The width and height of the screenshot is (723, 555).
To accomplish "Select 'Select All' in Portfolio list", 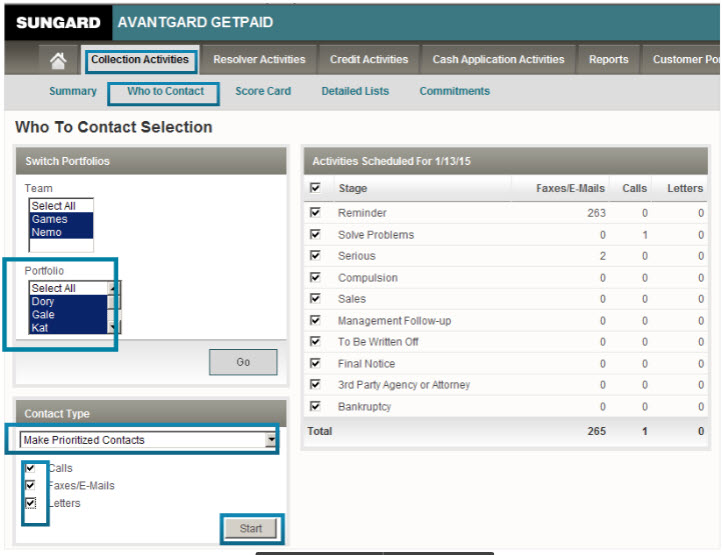I will pyautogui.click(x=68, y=288).
